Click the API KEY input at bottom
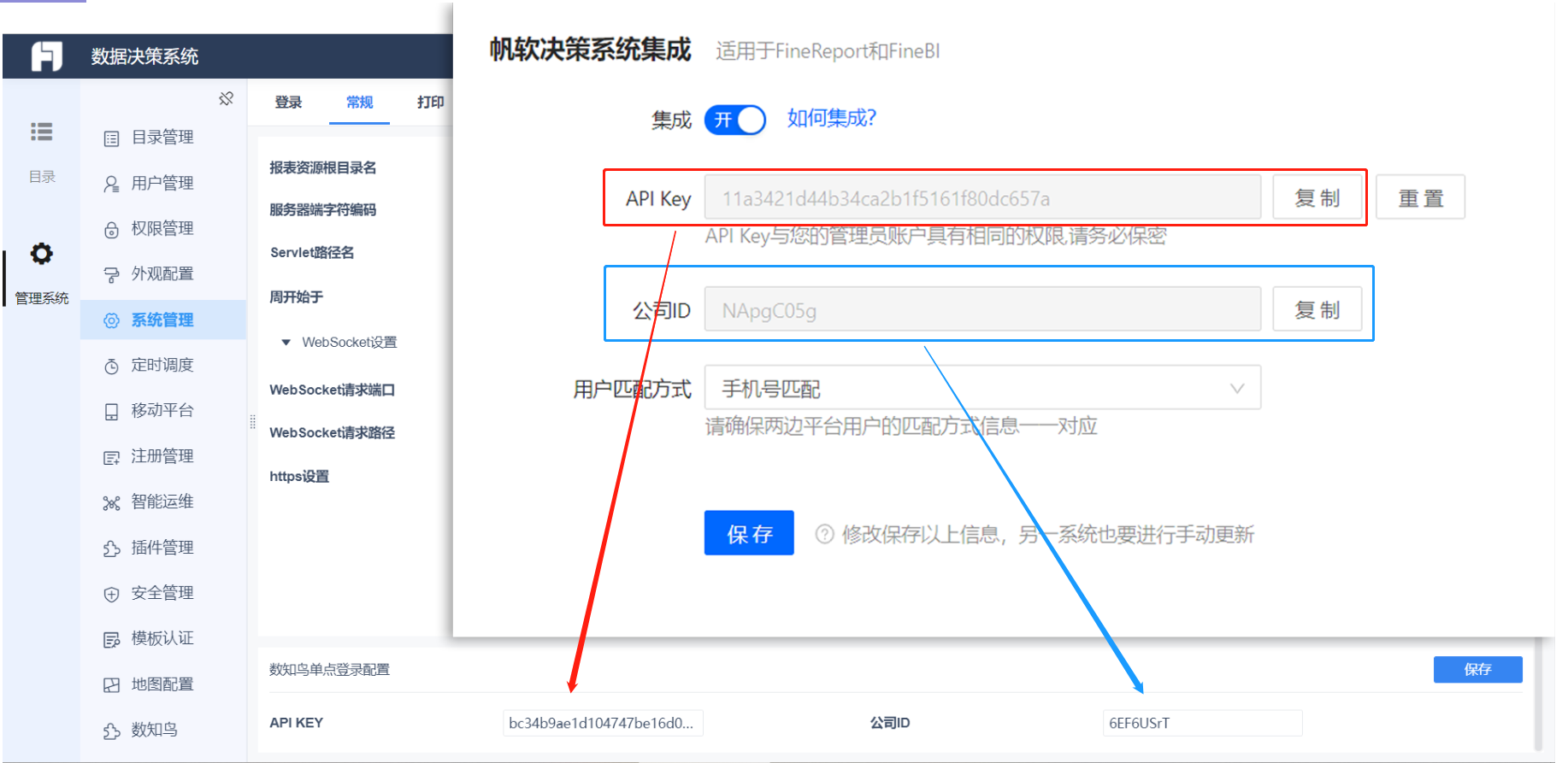This screenshot has height=763, width=1568. pos(603,723)
